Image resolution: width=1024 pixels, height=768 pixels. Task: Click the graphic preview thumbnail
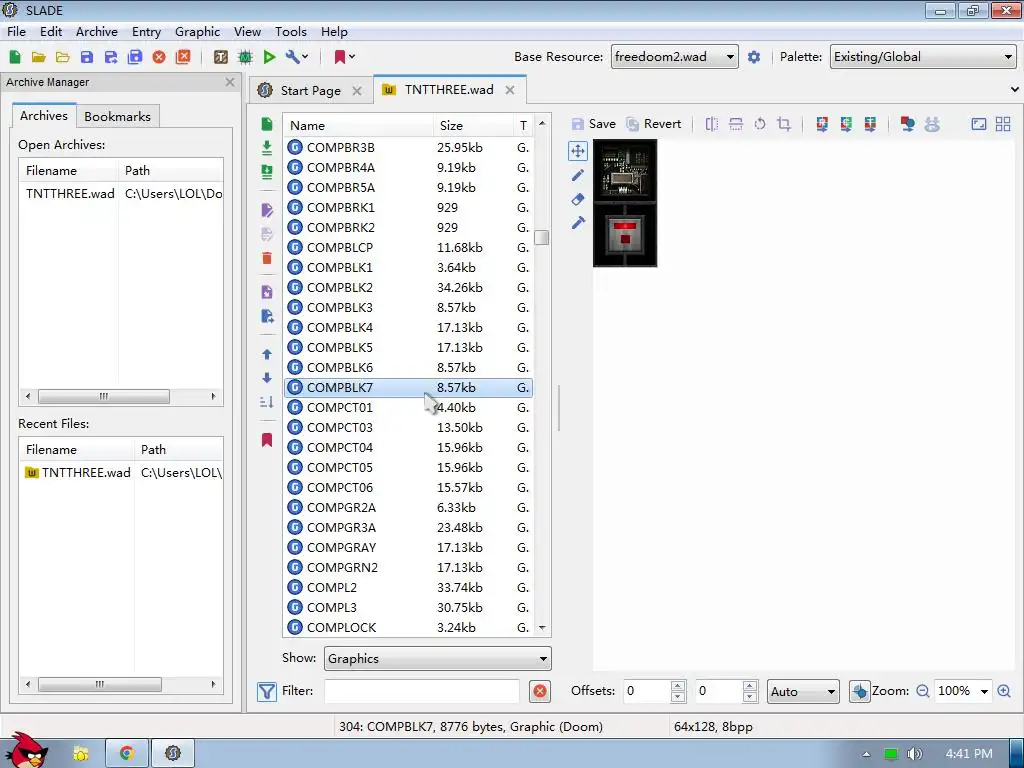(625, 203)
